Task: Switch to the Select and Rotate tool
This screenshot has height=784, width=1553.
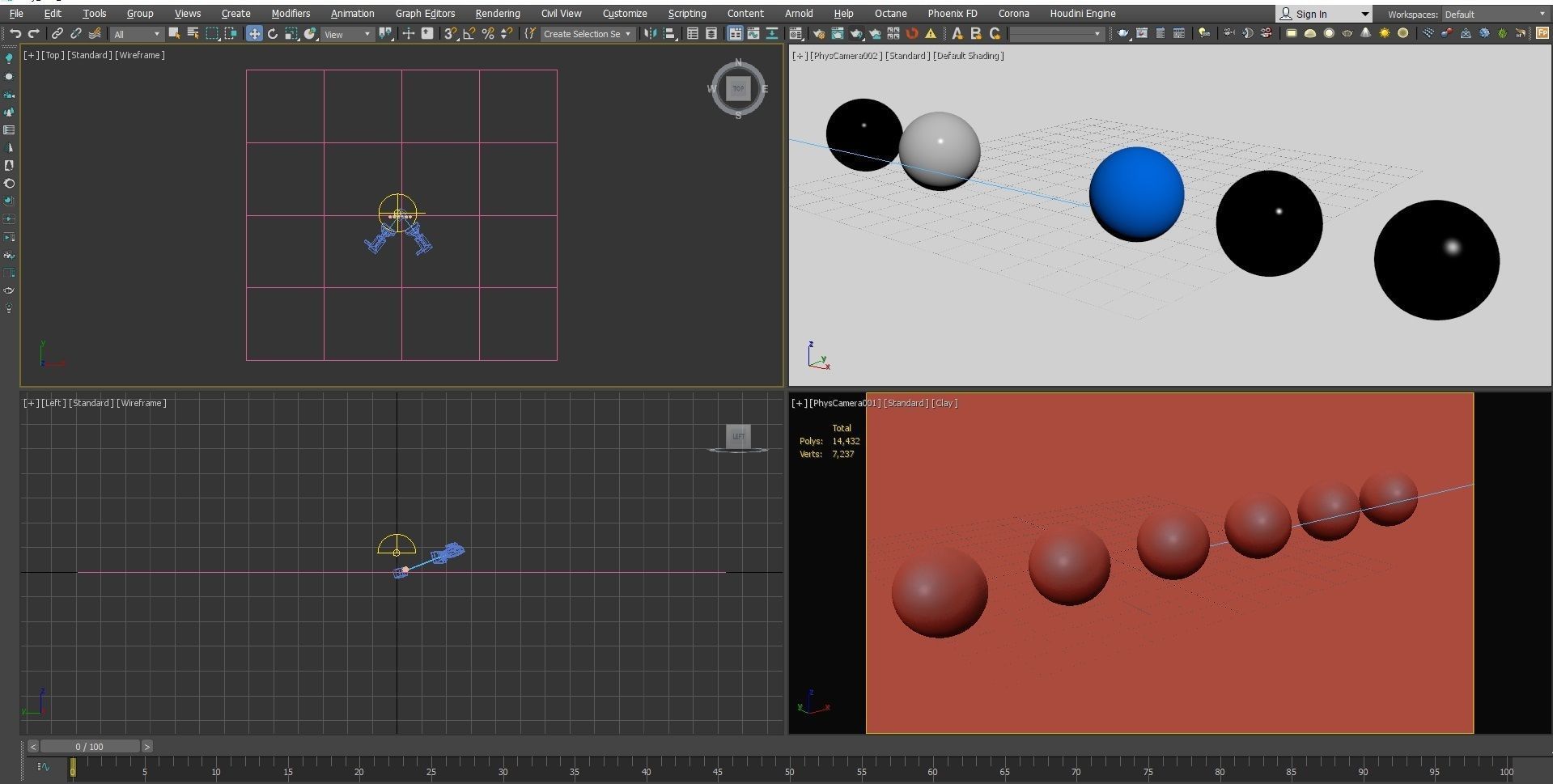Action: click(x=273, y=33)
